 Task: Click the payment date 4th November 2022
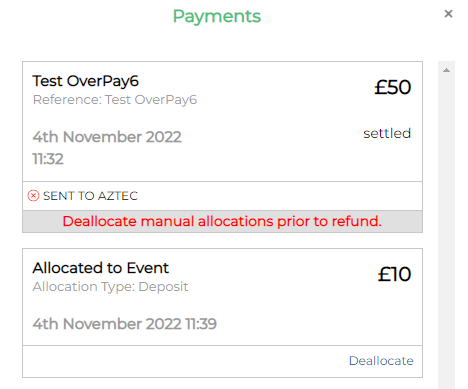coord(107,137)
